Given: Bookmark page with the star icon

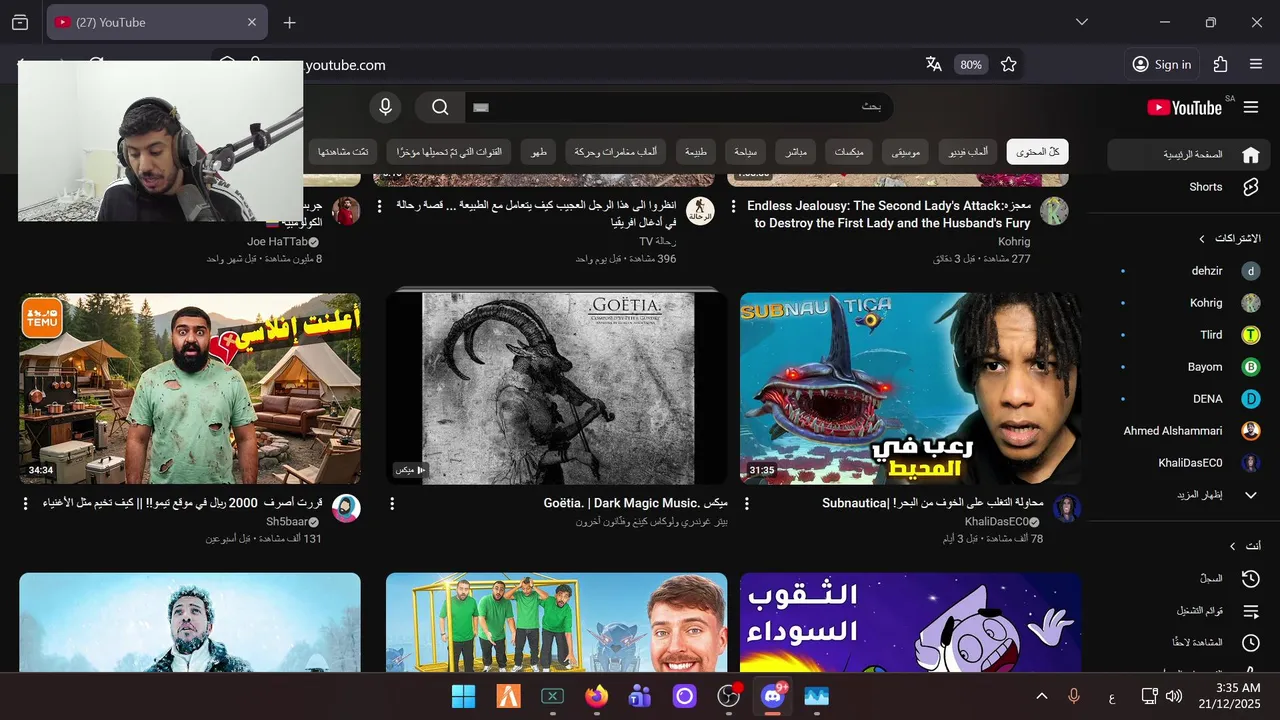Looking at the screenshot, I should pos(1008,64).
